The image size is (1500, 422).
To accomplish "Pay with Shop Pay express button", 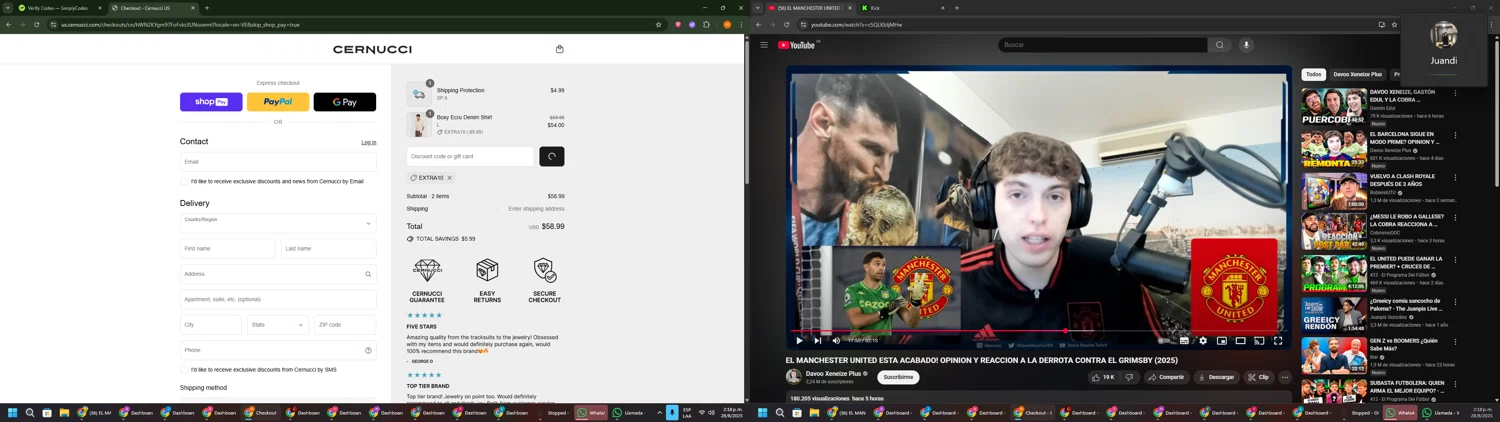I will (211, 102).
